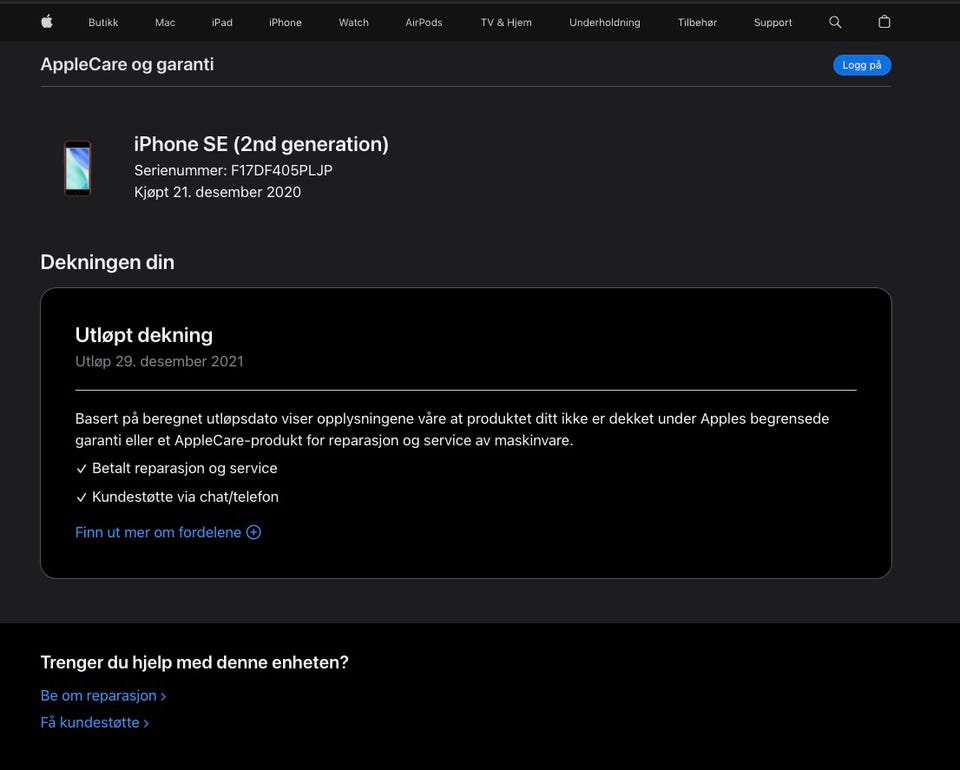
Task: Click the Apple logo icon
Action: point(47,22)
